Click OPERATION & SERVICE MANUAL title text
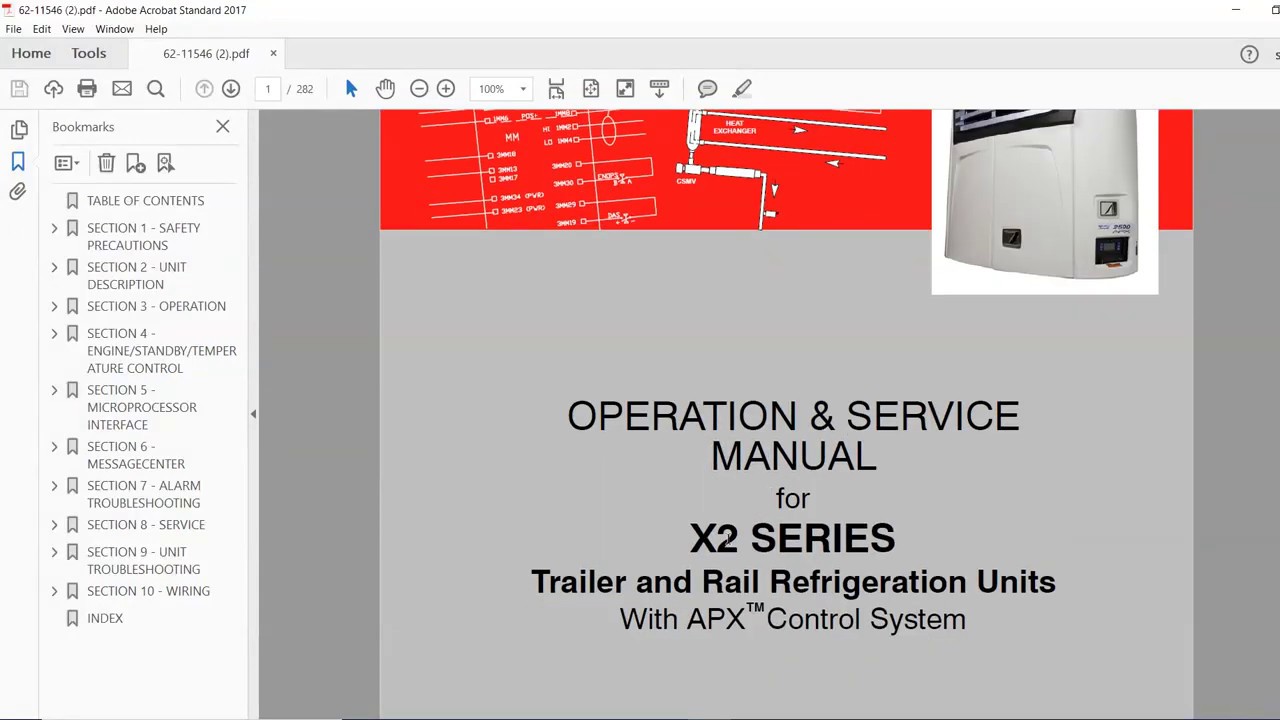The height and width of the screenshot is (720, 1280). tap(793, 436)
